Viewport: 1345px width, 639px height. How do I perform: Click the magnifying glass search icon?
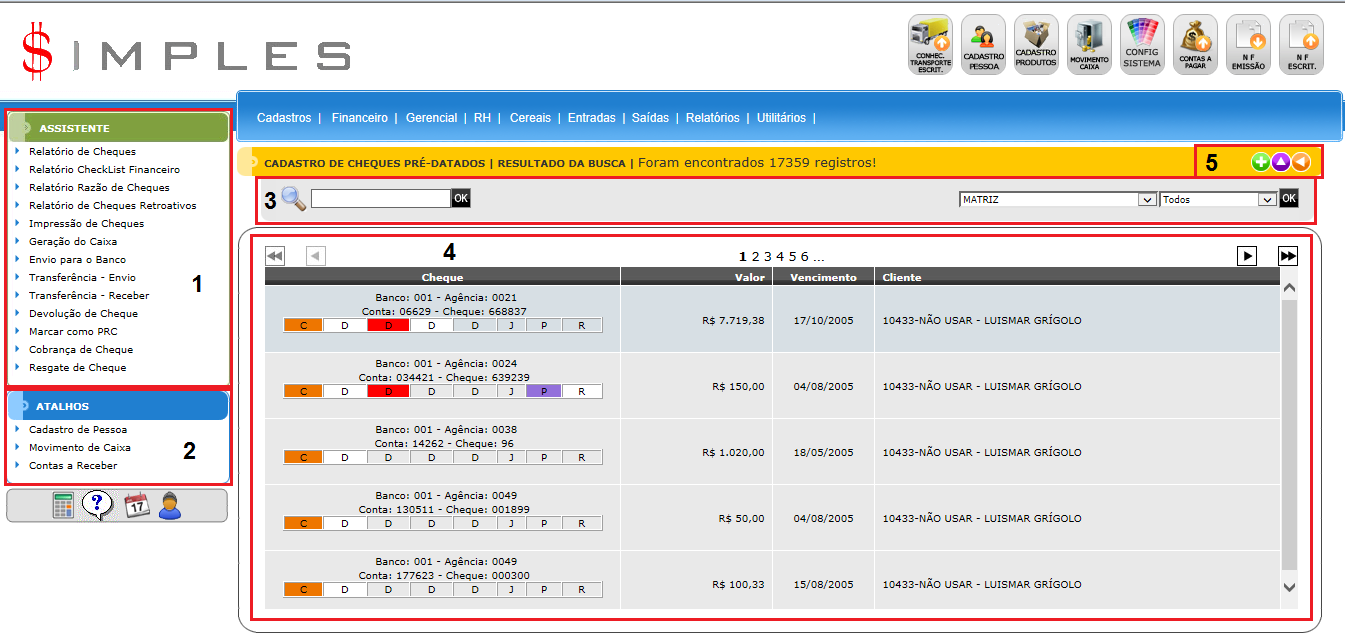(293, 198)
